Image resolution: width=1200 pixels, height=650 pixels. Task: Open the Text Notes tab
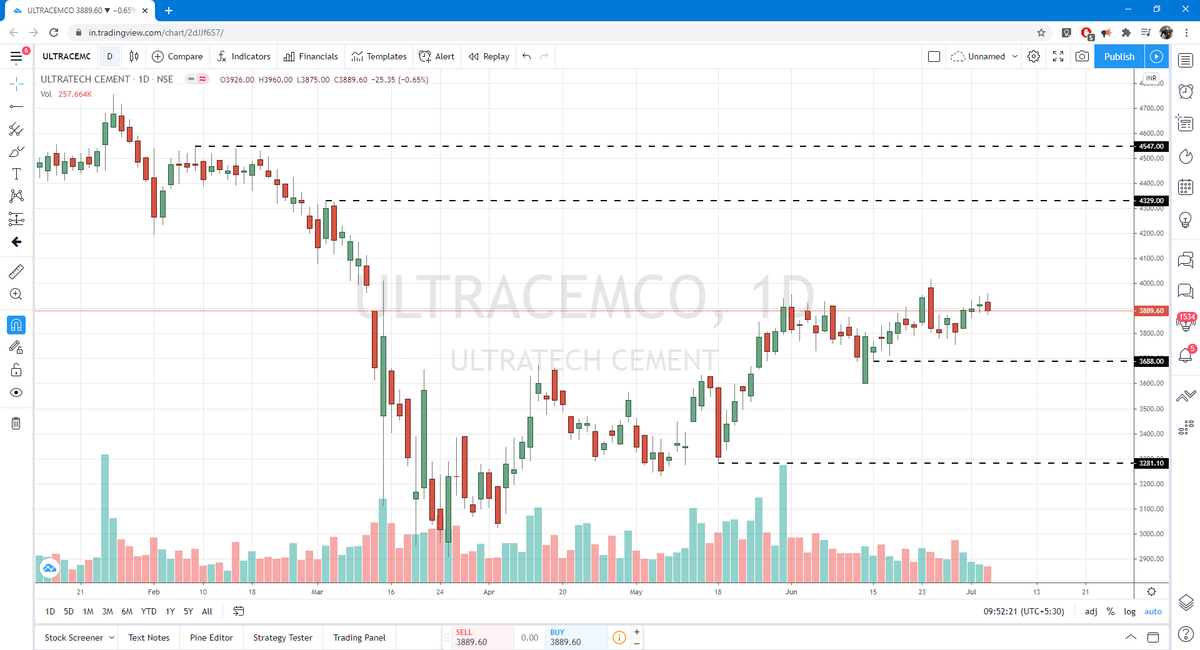[149, 637]
